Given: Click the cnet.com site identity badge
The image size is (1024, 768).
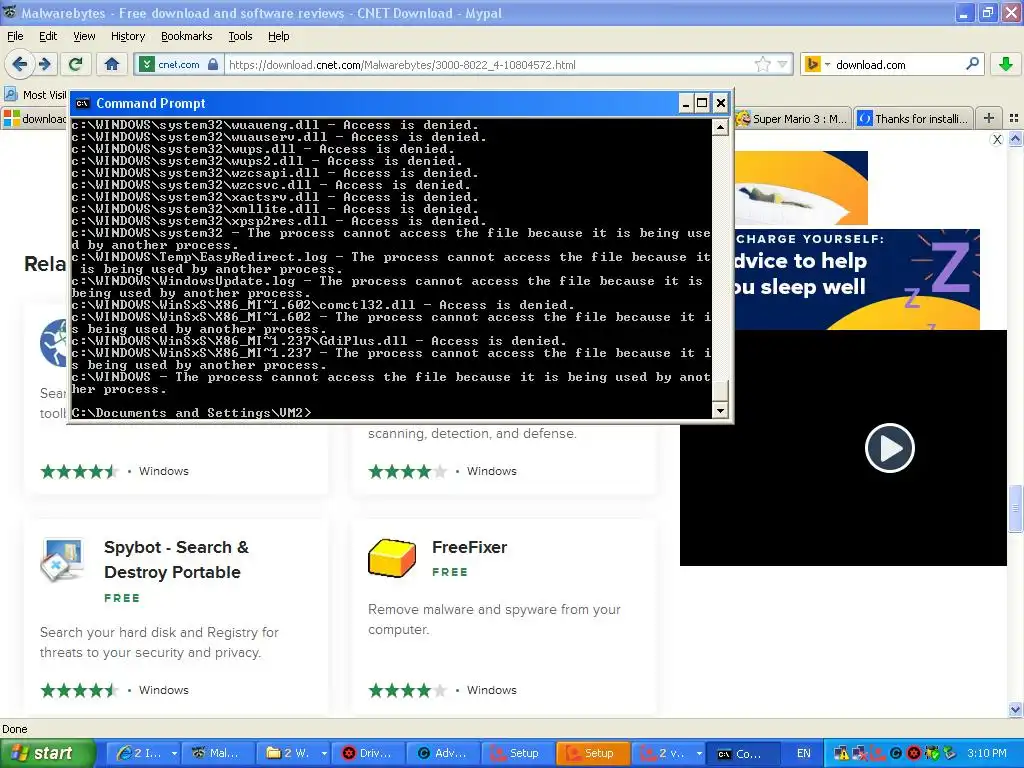Looking at the screenshot, I should click(x=179, y=65).
